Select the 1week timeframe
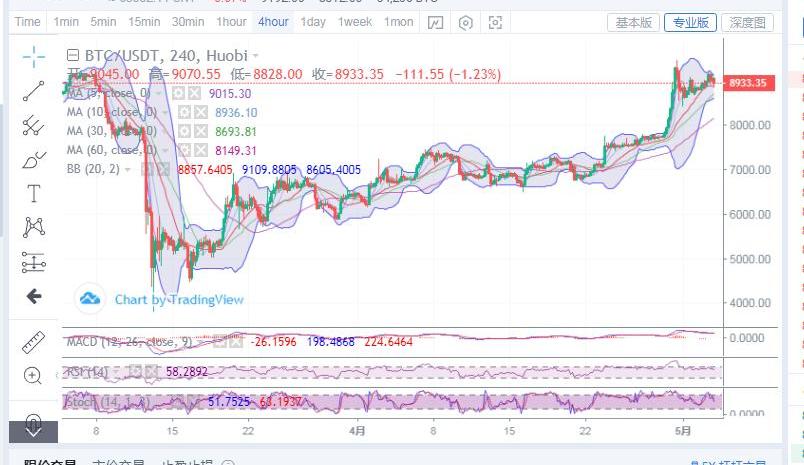 355,22
